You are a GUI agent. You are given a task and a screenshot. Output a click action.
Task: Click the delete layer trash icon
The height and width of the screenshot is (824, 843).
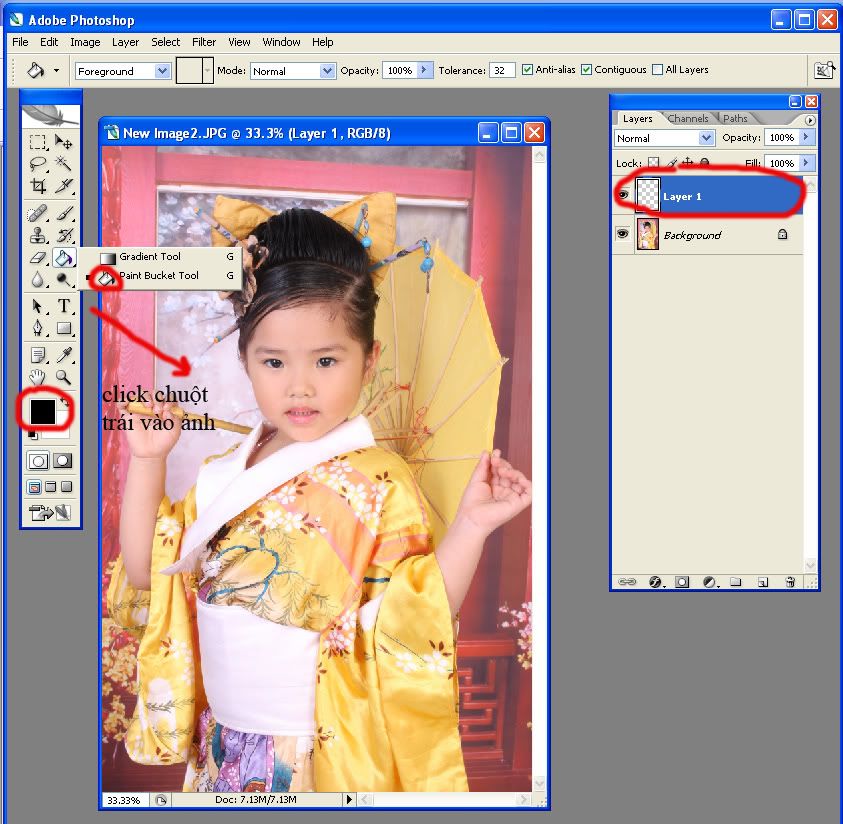click(x=790, y=581)
